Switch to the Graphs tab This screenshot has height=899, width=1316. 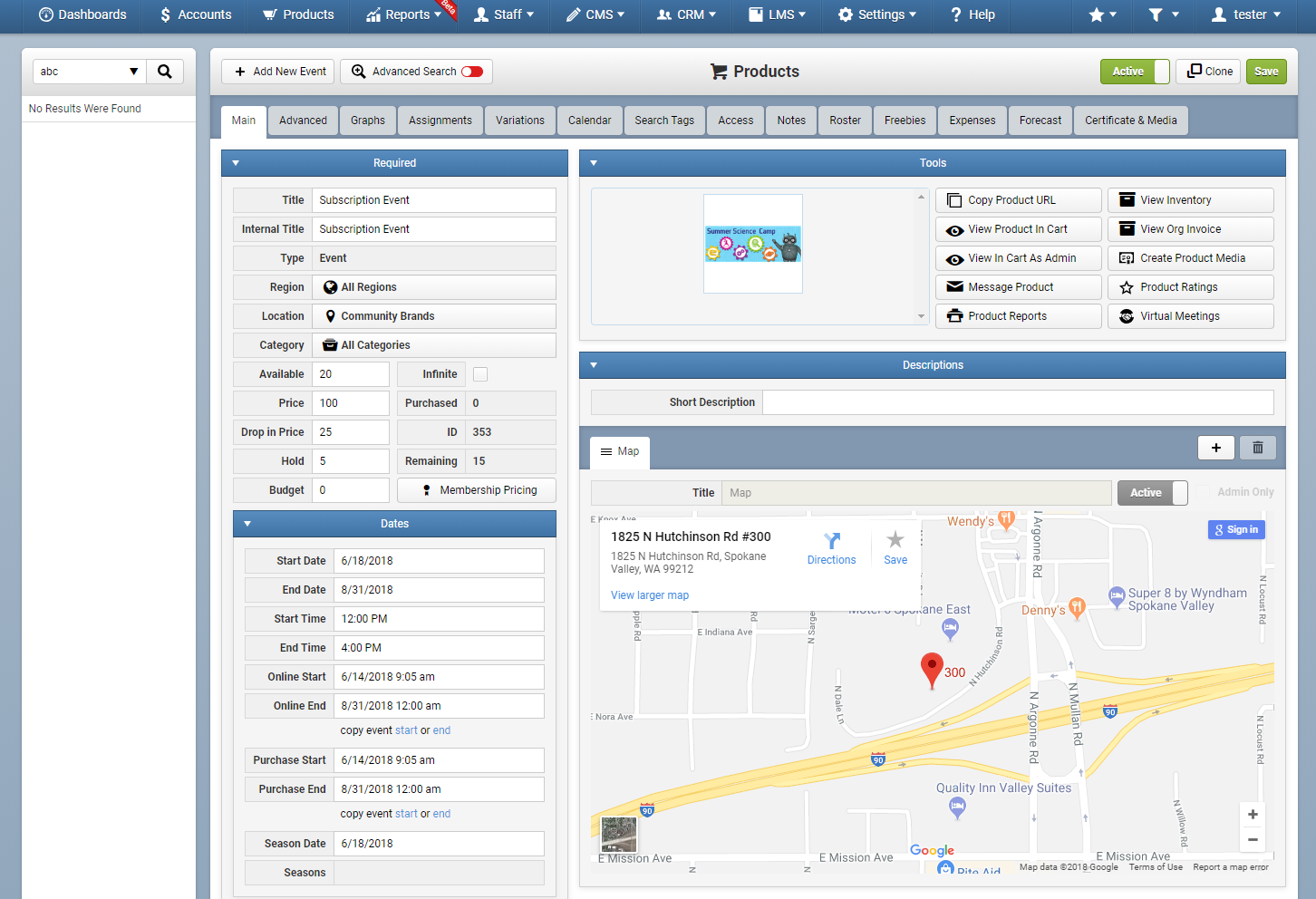[368, 121]
